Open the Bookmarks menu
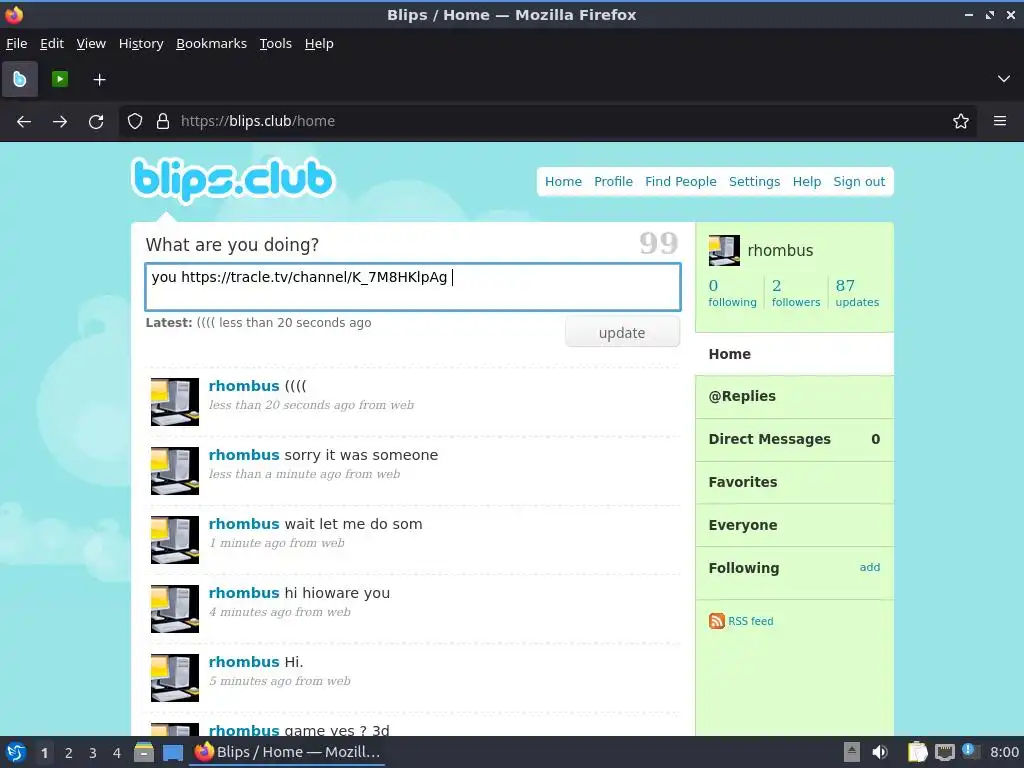This screenshot has width=1024, height=768. pos(212,44)
